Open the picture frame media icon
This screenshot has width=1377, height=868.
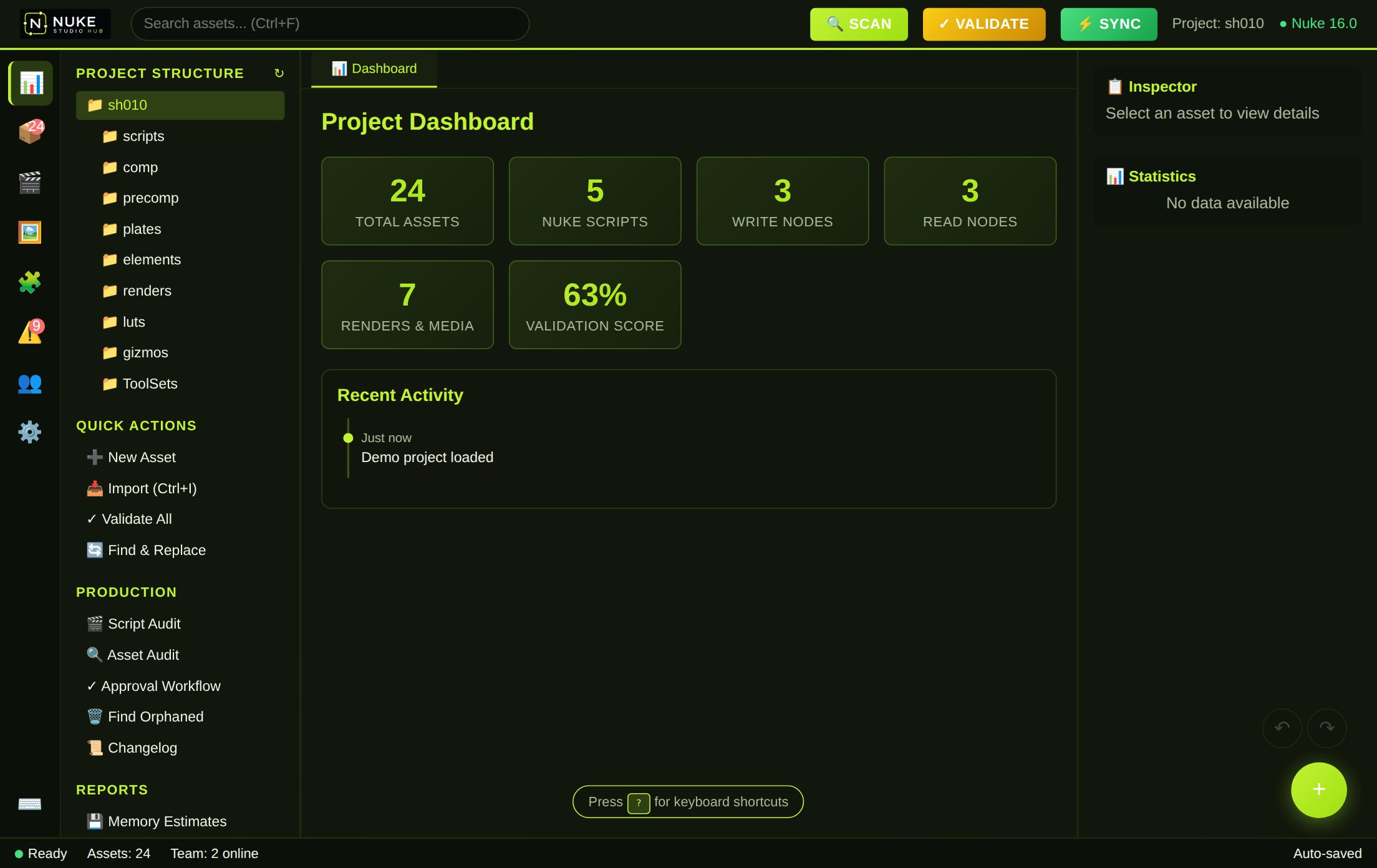point(31,232)
